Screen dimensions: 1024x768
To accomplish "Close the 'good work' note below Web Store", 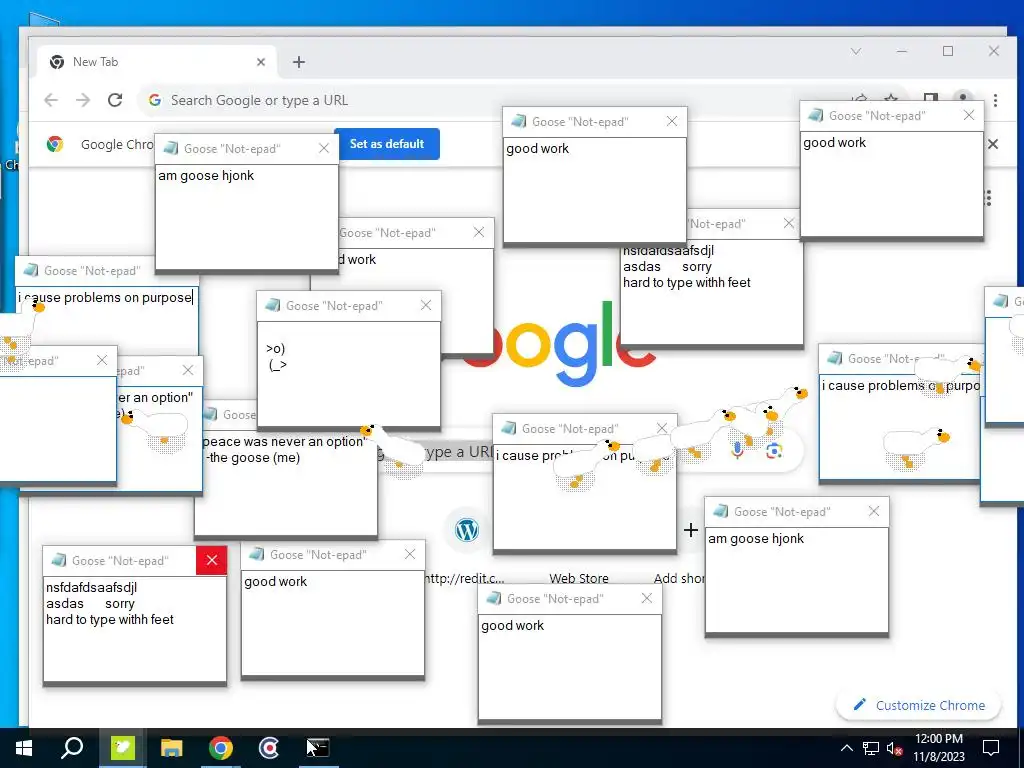I will coord(647,598).
